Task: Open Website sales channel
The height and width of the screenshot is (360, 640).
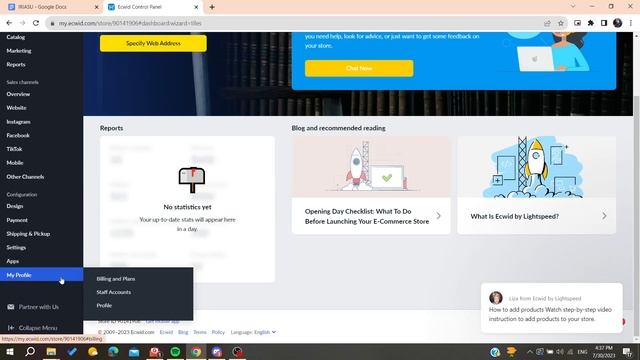Action: [16, 108]
